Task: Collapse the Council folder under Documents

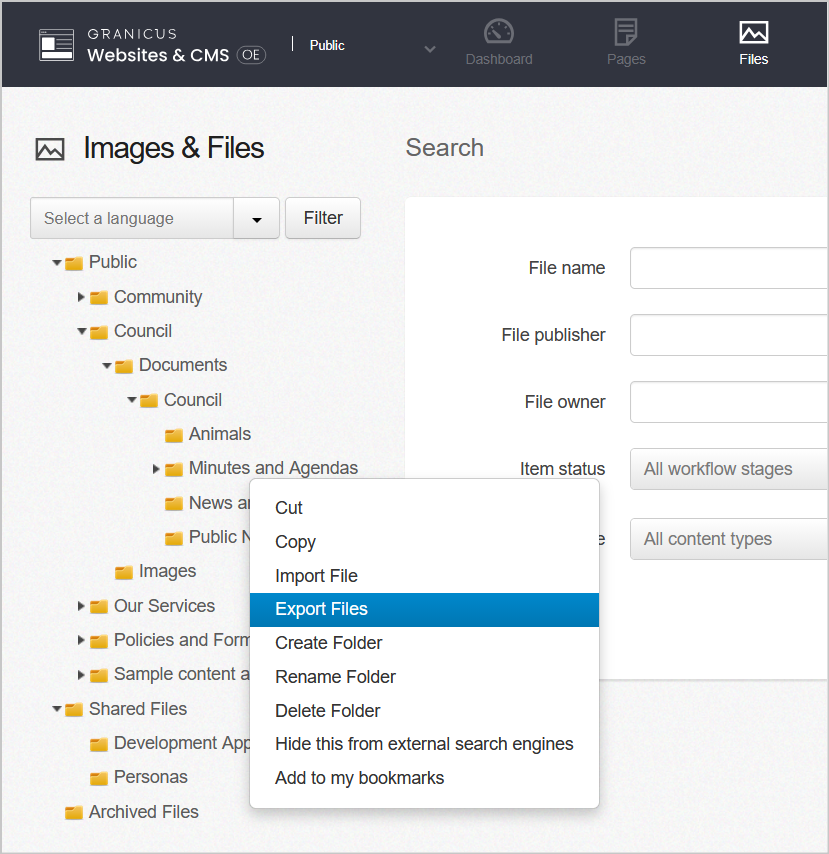Action: point(132,400)
